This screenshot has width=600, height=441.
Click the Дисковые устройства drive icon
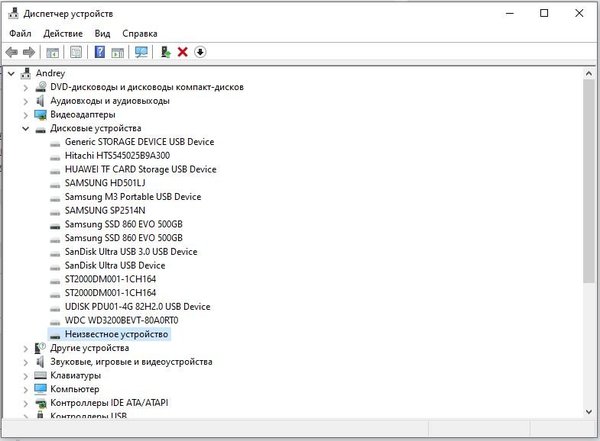click(40, 129)
